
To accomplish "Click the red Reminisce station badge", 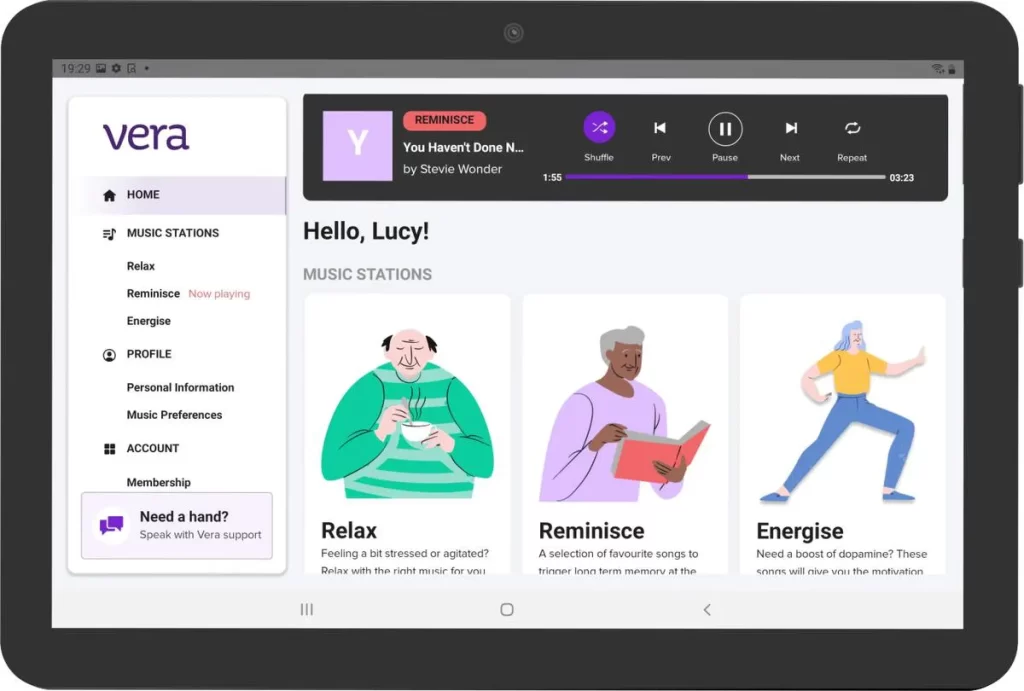I will click(444, 120).
